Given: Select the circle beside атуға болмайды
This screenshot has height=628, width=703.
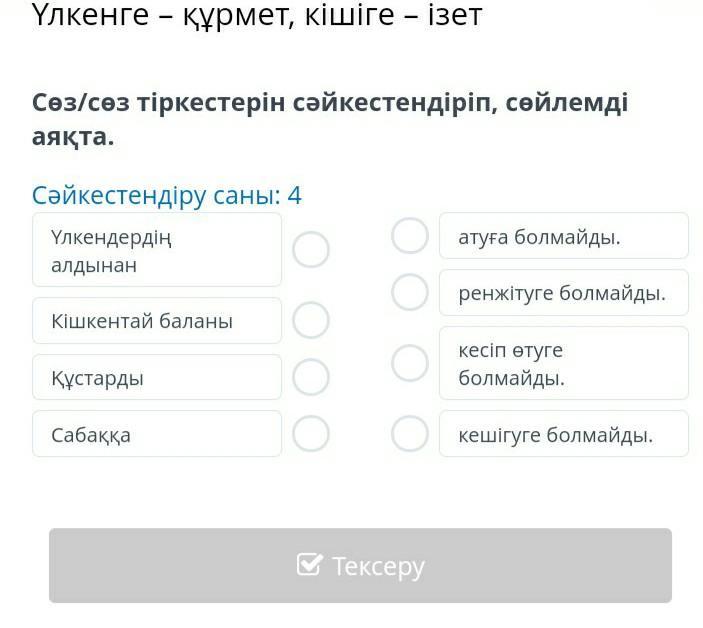Looking at the screenshot, I should (x=410, y=236).
